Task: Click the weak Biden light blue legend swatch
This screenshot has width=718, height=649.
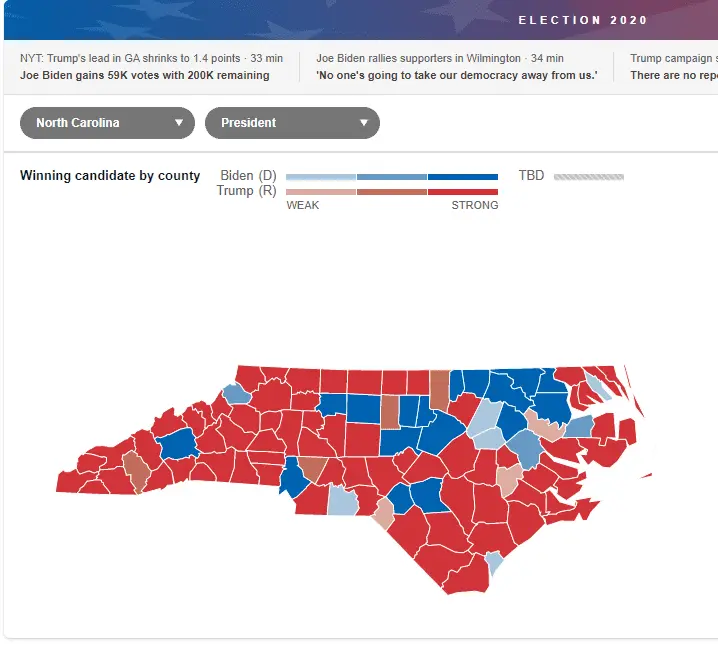Action: pos(321,177)
